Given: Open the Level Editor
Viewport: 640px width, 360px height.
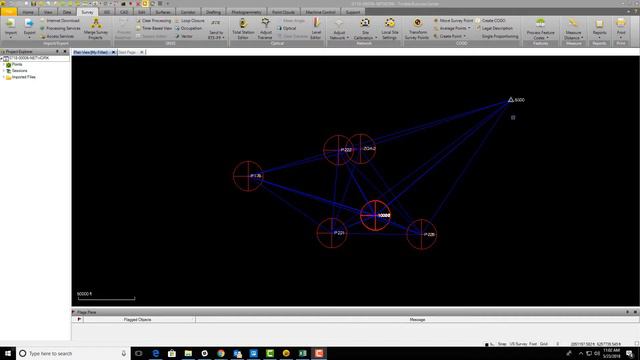Looking at the screenshot, I should 316,29.
